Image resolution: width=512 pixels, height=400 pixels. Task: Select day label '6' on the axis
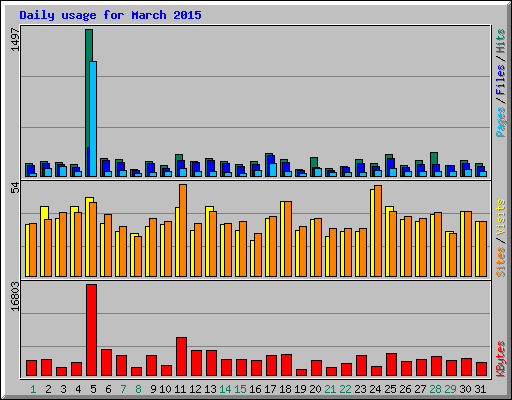(x=108, y=389)
